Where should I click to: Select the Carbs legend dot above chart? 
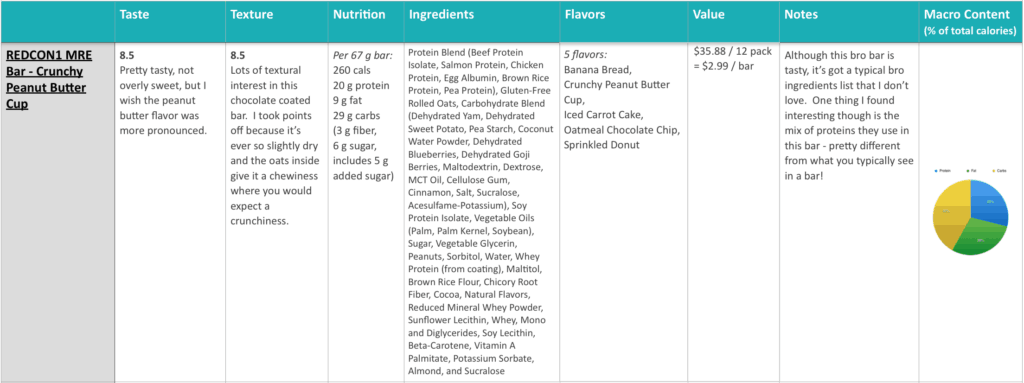(993, 171)
